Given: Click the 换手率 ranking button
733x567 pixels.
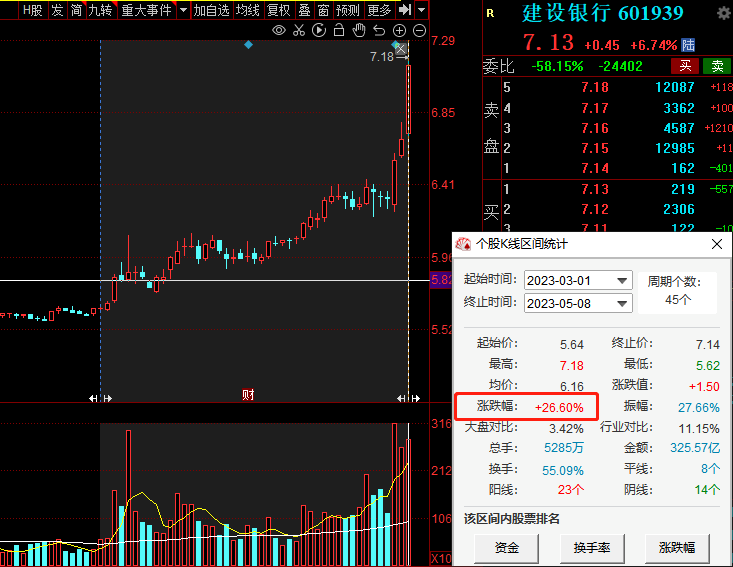Looking at the screenshot, I should tap(591, 547).
